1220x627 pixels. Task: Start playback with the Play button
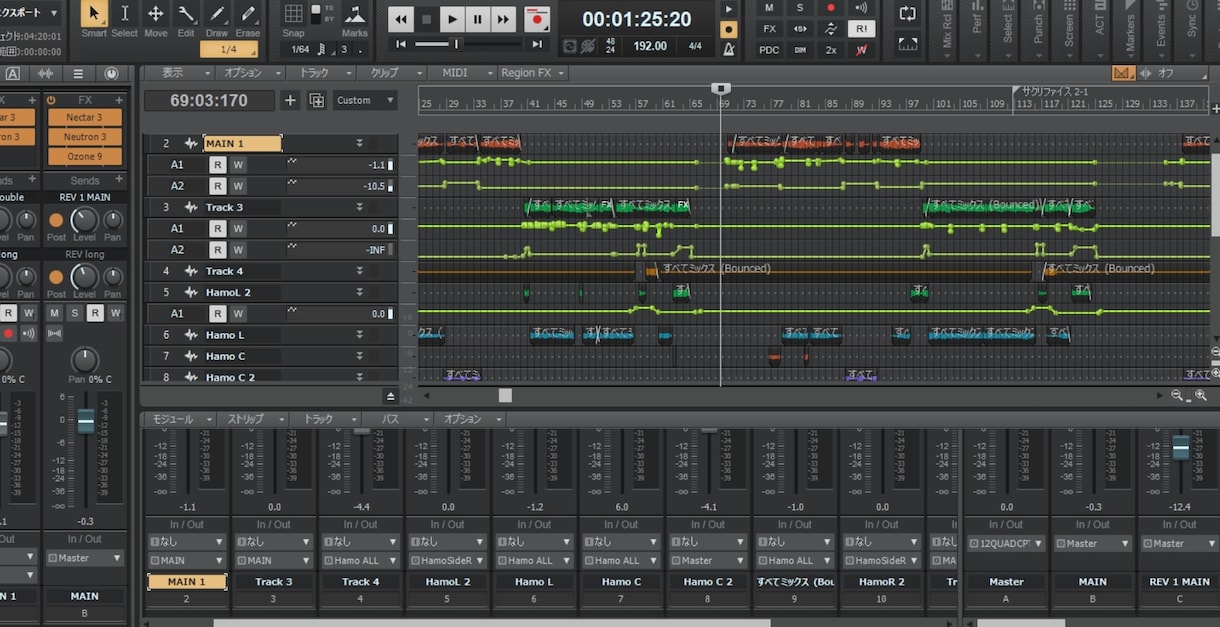[x=452, y=18]
